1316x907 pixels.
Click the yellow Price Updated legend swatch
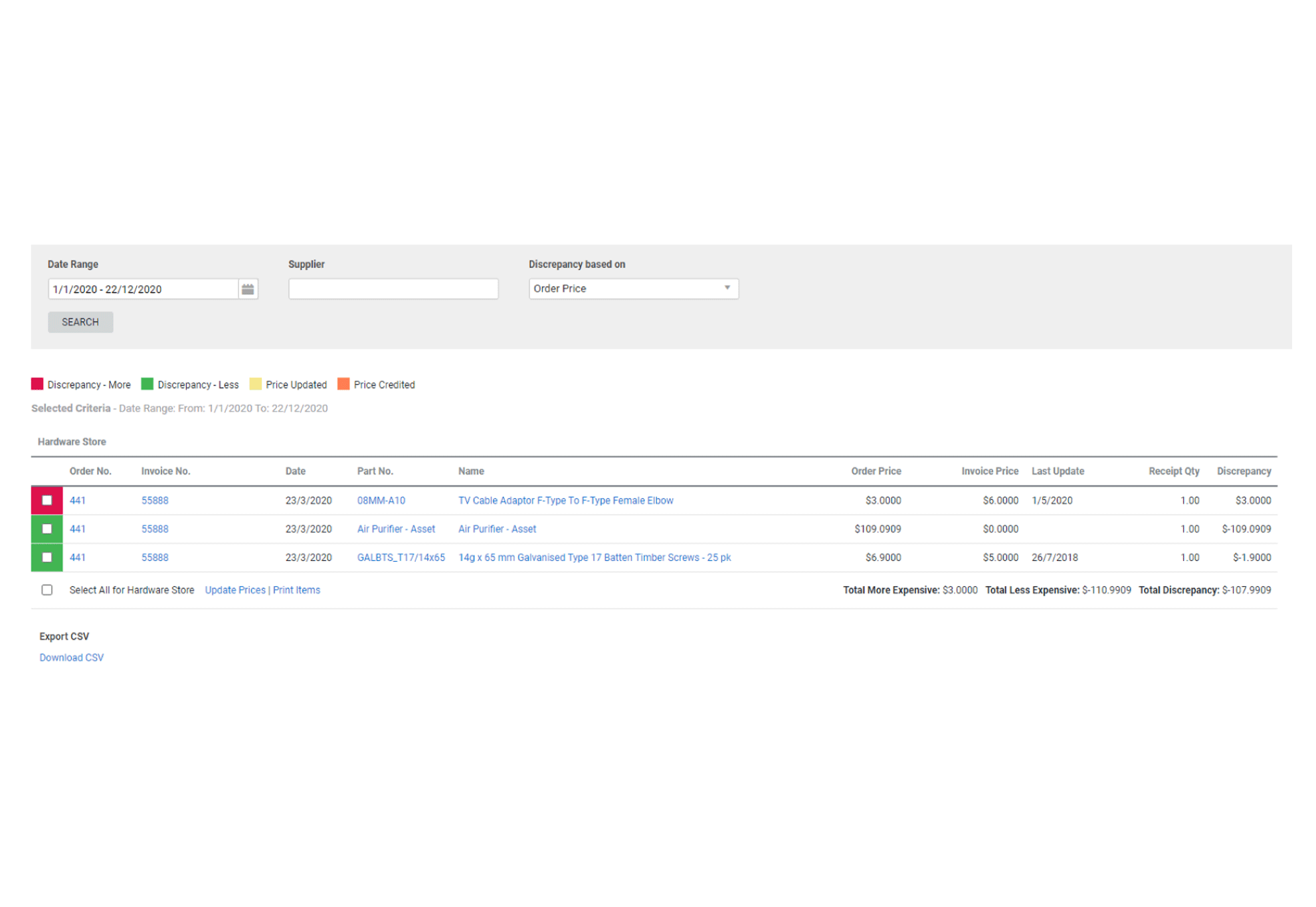256,384
